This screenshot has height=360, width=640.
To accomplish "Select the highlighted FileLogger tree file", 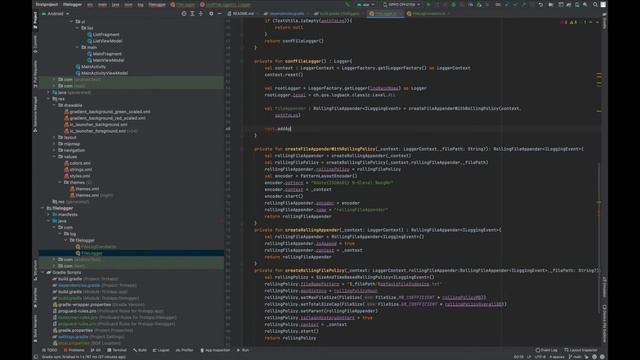I will pyautogui.click(x=91, y=253).
